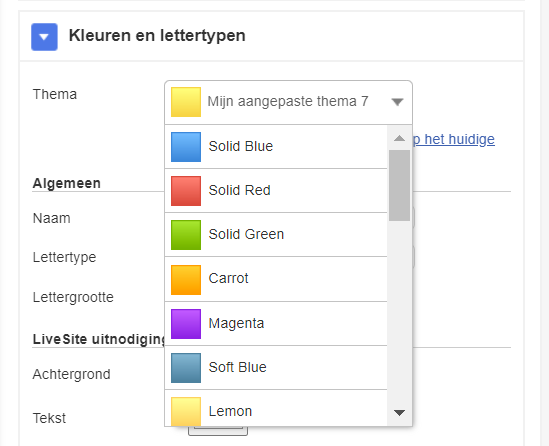Pick the Carrot theme entry

tap(276, 279)
